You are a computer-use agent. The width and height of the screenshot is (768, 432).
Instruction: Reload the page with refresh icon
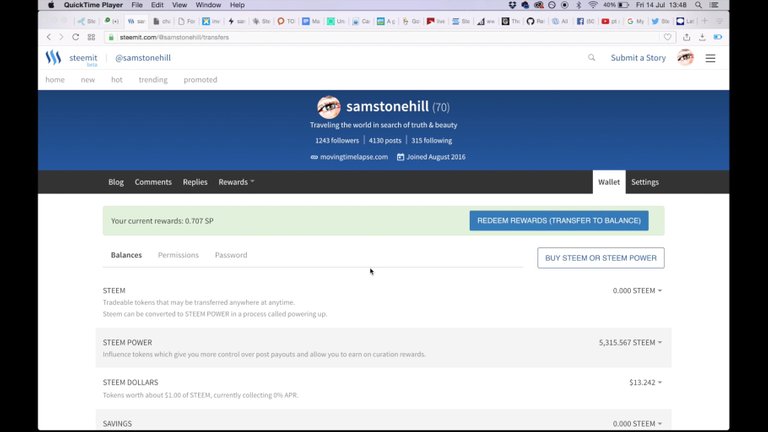pos(75,37)
